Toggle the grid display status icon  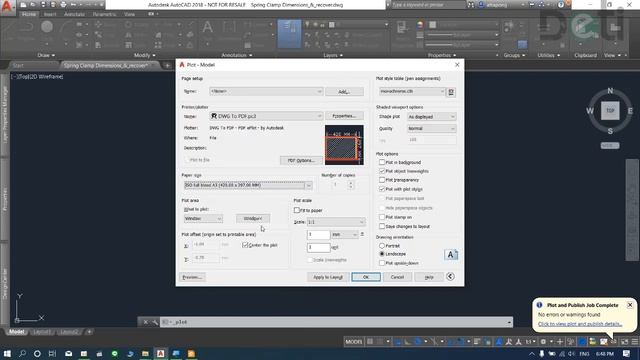click(x=370, y=342)
